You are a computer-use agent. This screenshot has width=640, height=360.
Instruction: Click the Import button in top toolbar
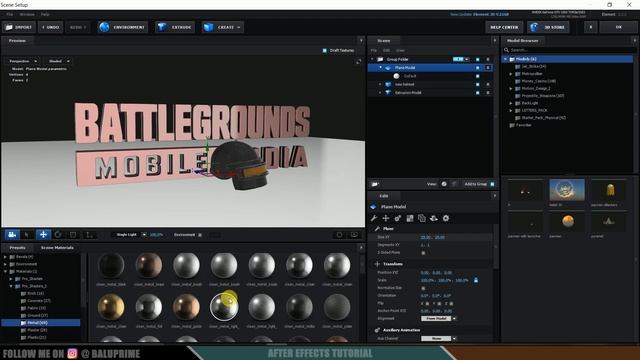tap(19, 27)
